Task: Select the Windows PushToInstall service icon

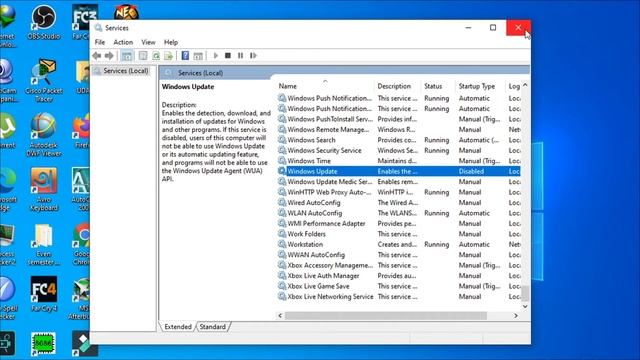Action: [x=282, y=119]
